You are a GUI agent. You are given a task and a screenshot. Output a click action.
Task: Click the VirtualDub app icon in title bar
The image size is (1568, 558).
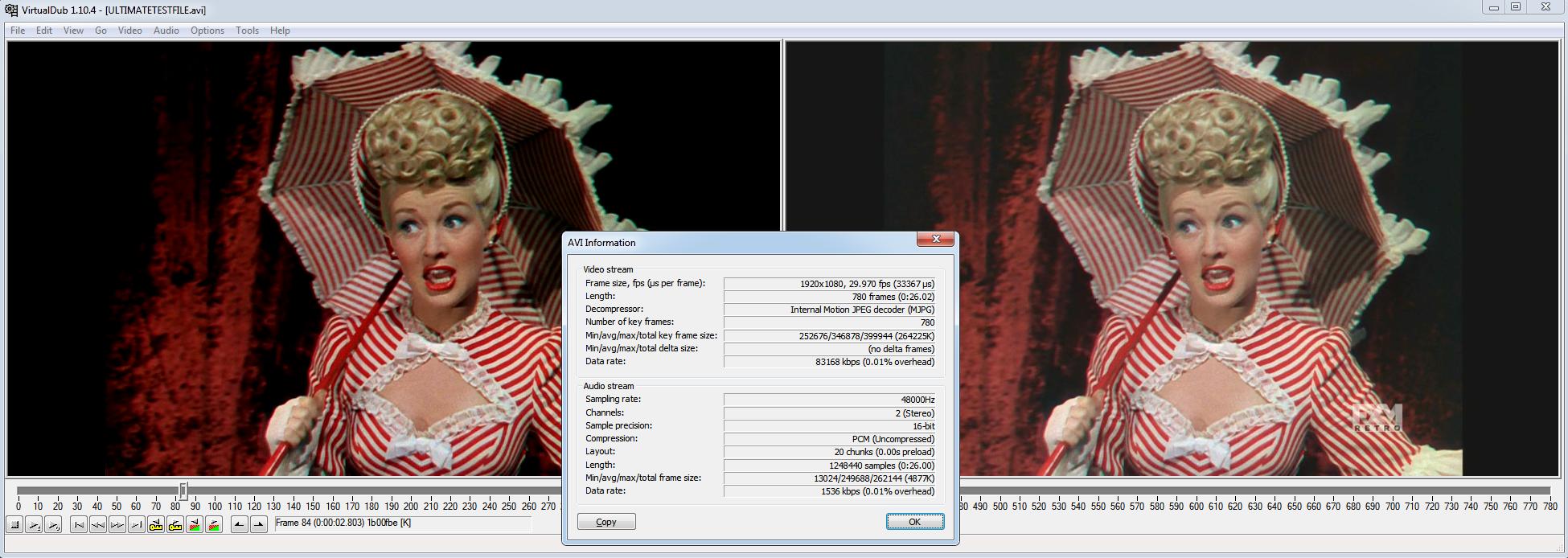[x=11, y=10]
